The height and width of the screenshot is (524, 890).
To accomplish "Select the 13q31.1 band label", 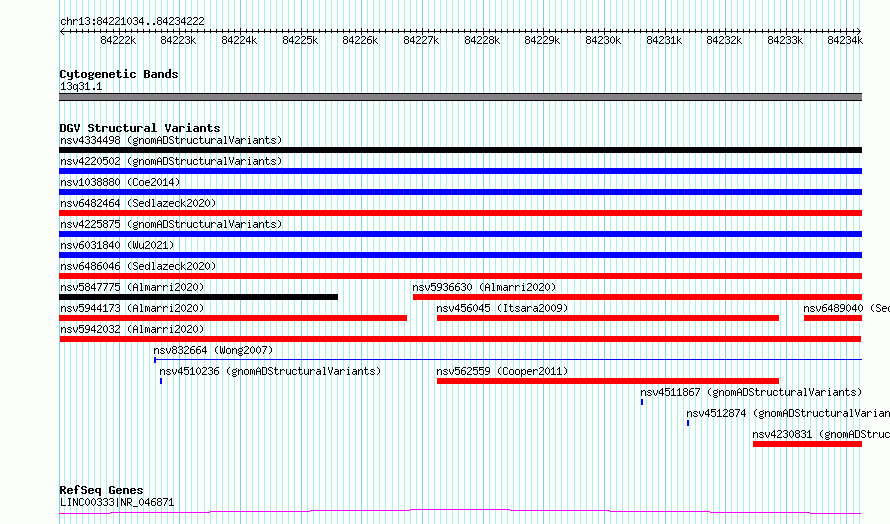I will (81, 86).
